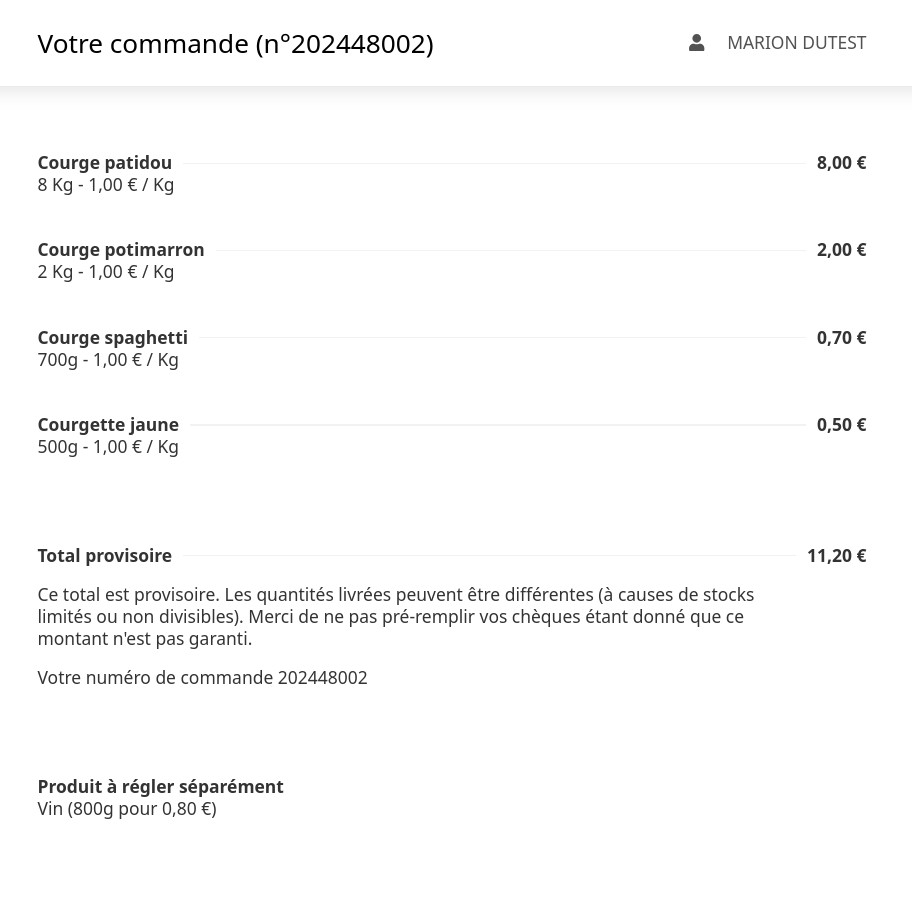
Task: Click the 0,50 € price of Courgette jaune
Action: click(x=841, y=424)
